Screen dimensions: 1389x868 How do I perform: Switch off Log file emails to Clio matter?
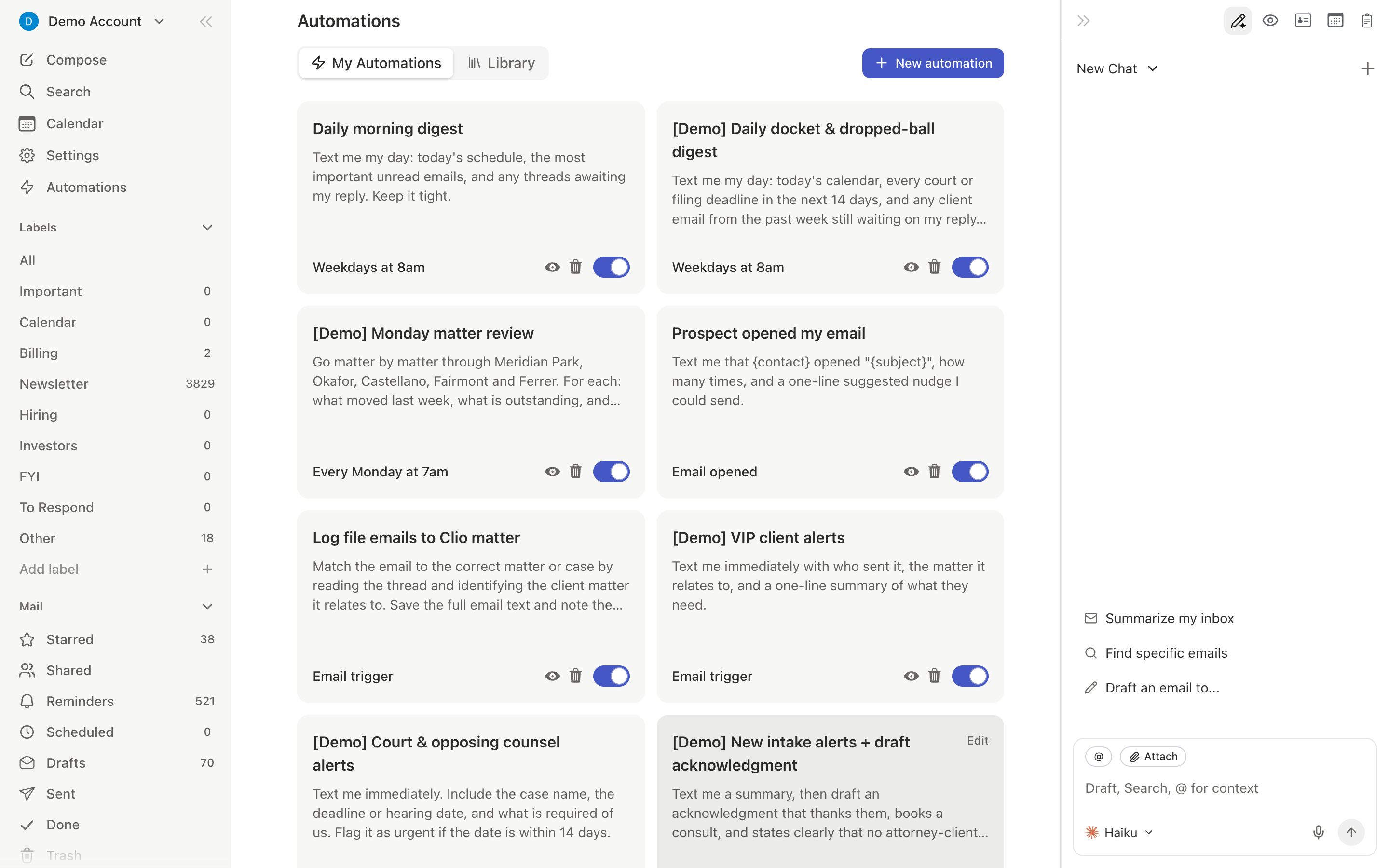pos(611,676)
